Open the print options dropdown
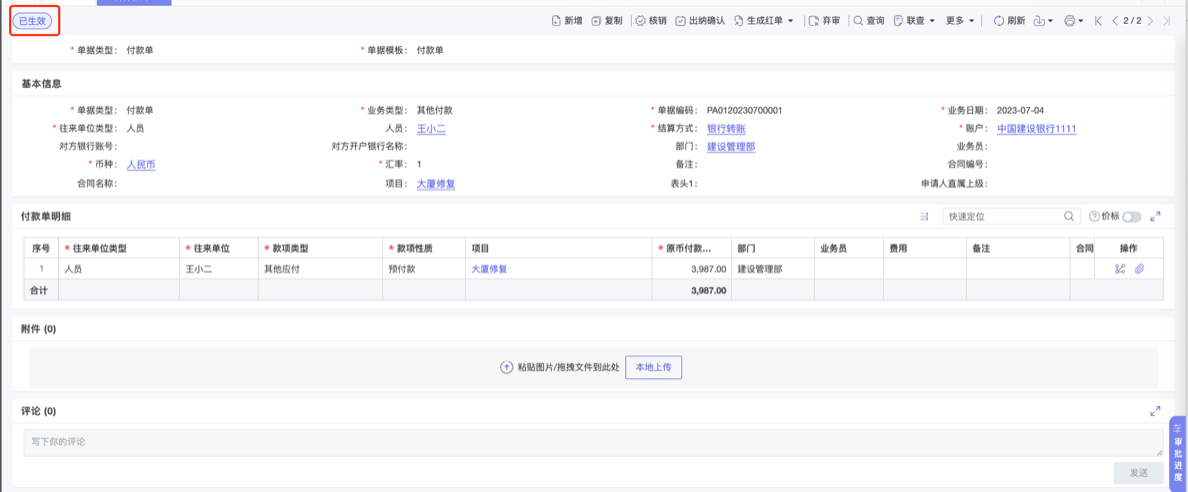This screenshot has height=492, width=1188. tap(1074, 21)
